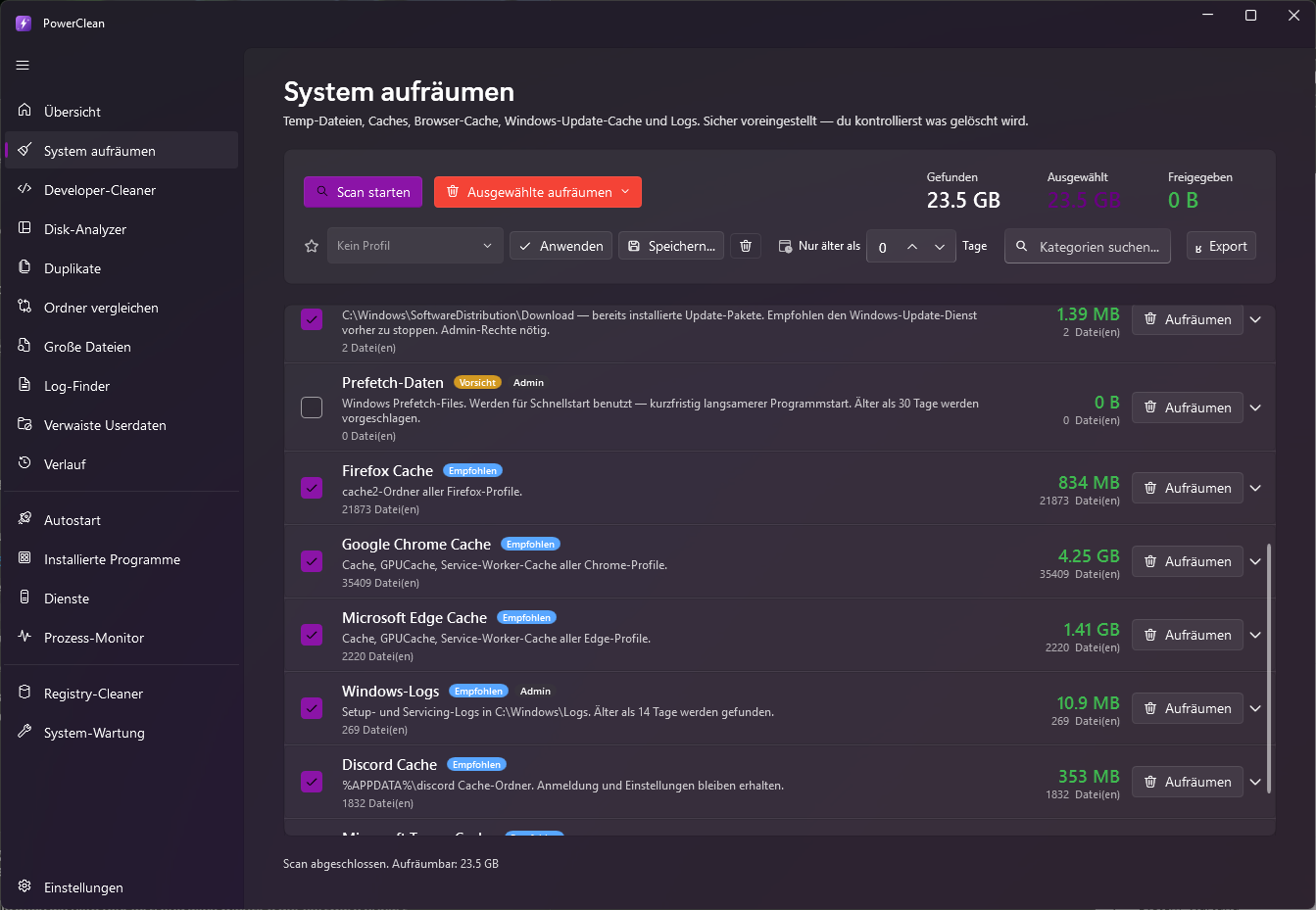Click the Log-Finder document icon
Image resolution: width=1316 pixels, height=910 pixels.
pyautogui.click(x=24, y=385)
